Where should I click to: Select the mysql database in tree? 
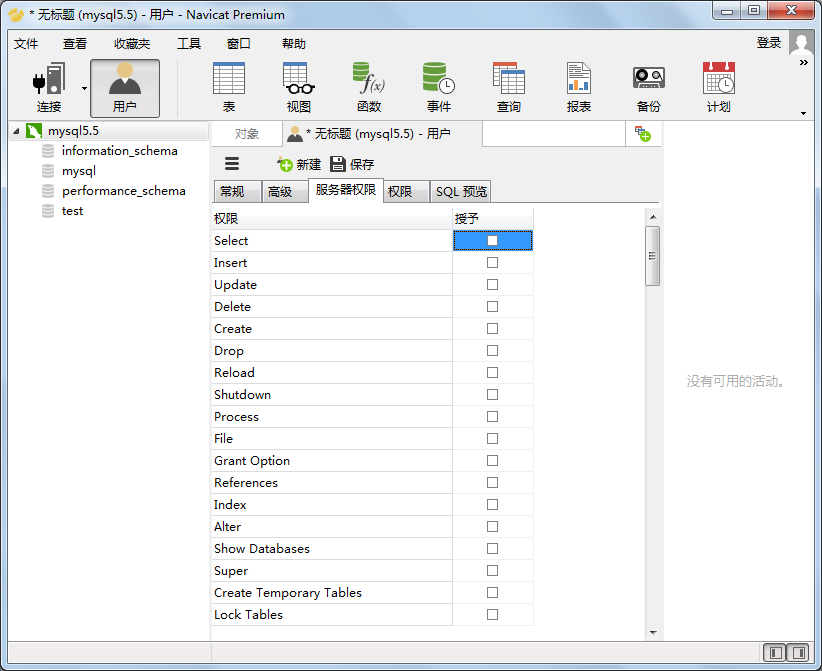click(x=79, y=171)
